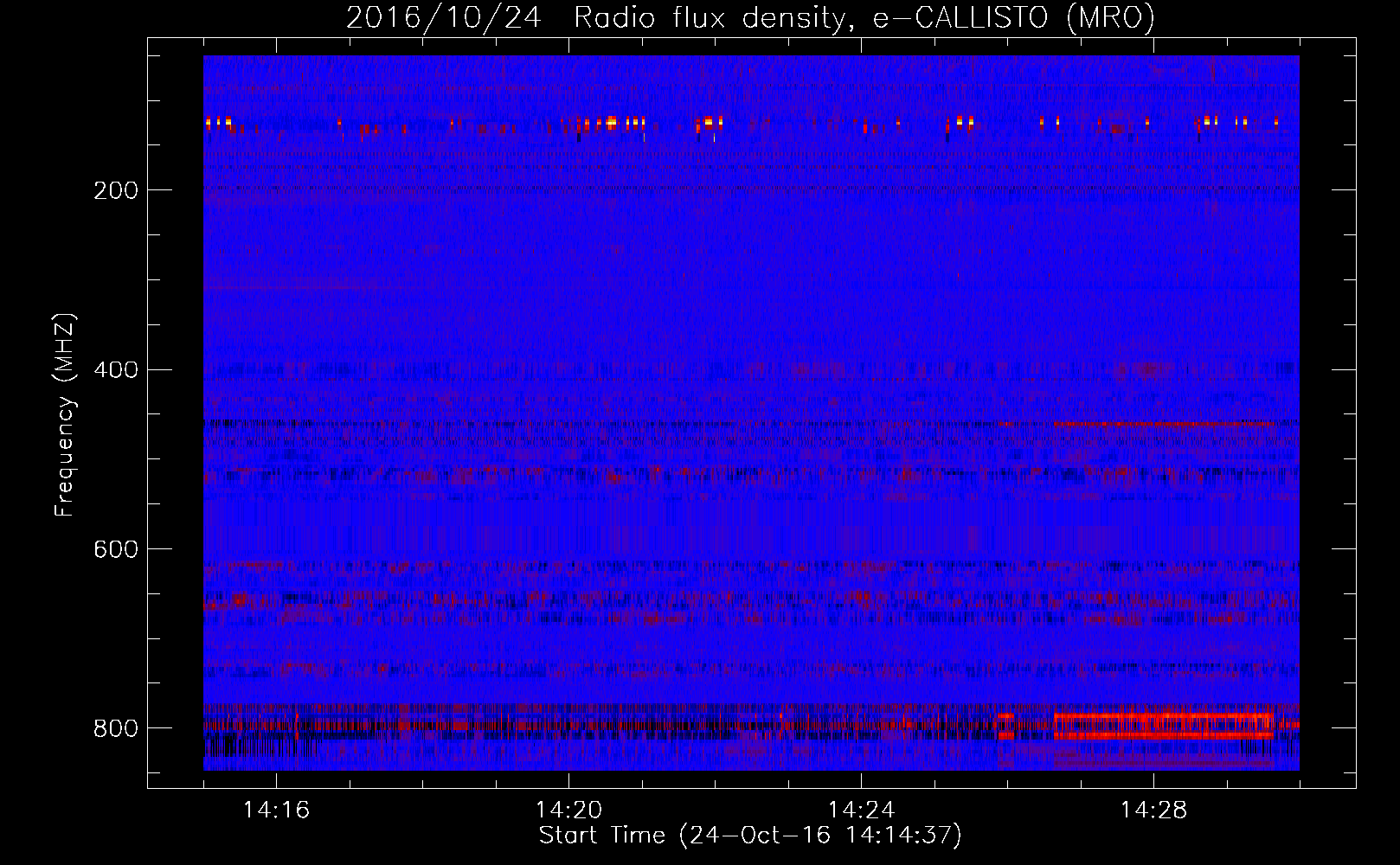Image resolution: width=1400 pixels, height=865 pixels.
Task: Click the date '2016/10/24' in the title
Action: click(x=444, y=18)
